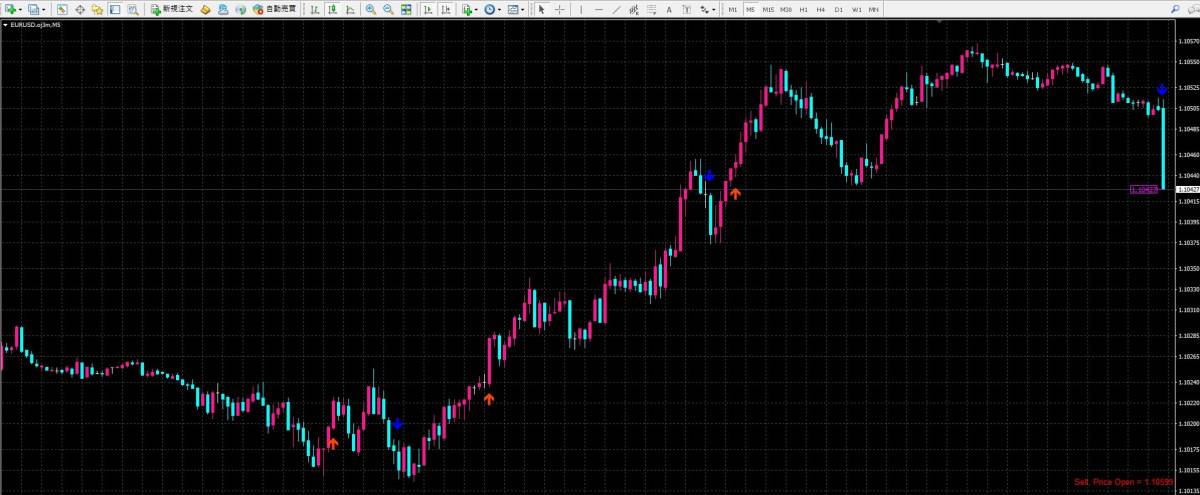This screenshot has height=495, width=1200.
Task: Toggle chart Auto Scroll
Action: (428, 9)
